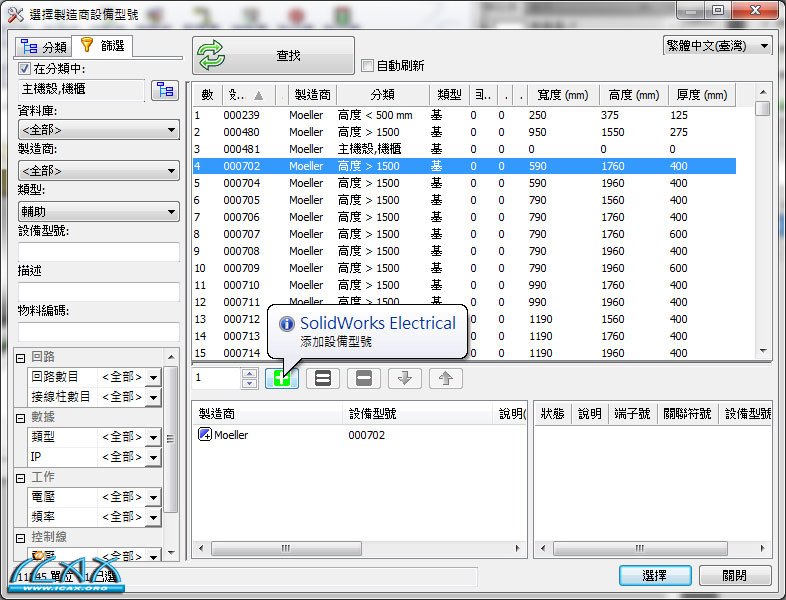Click the remove part minus button
This screenshot has width=786, height=600.
point(364,378)
